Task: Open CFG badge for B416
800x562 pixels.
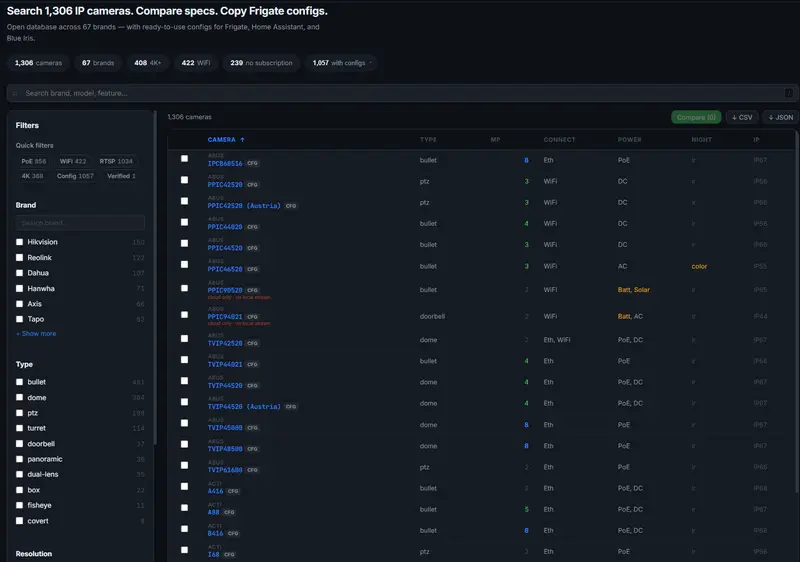Action: coord(233,533)
